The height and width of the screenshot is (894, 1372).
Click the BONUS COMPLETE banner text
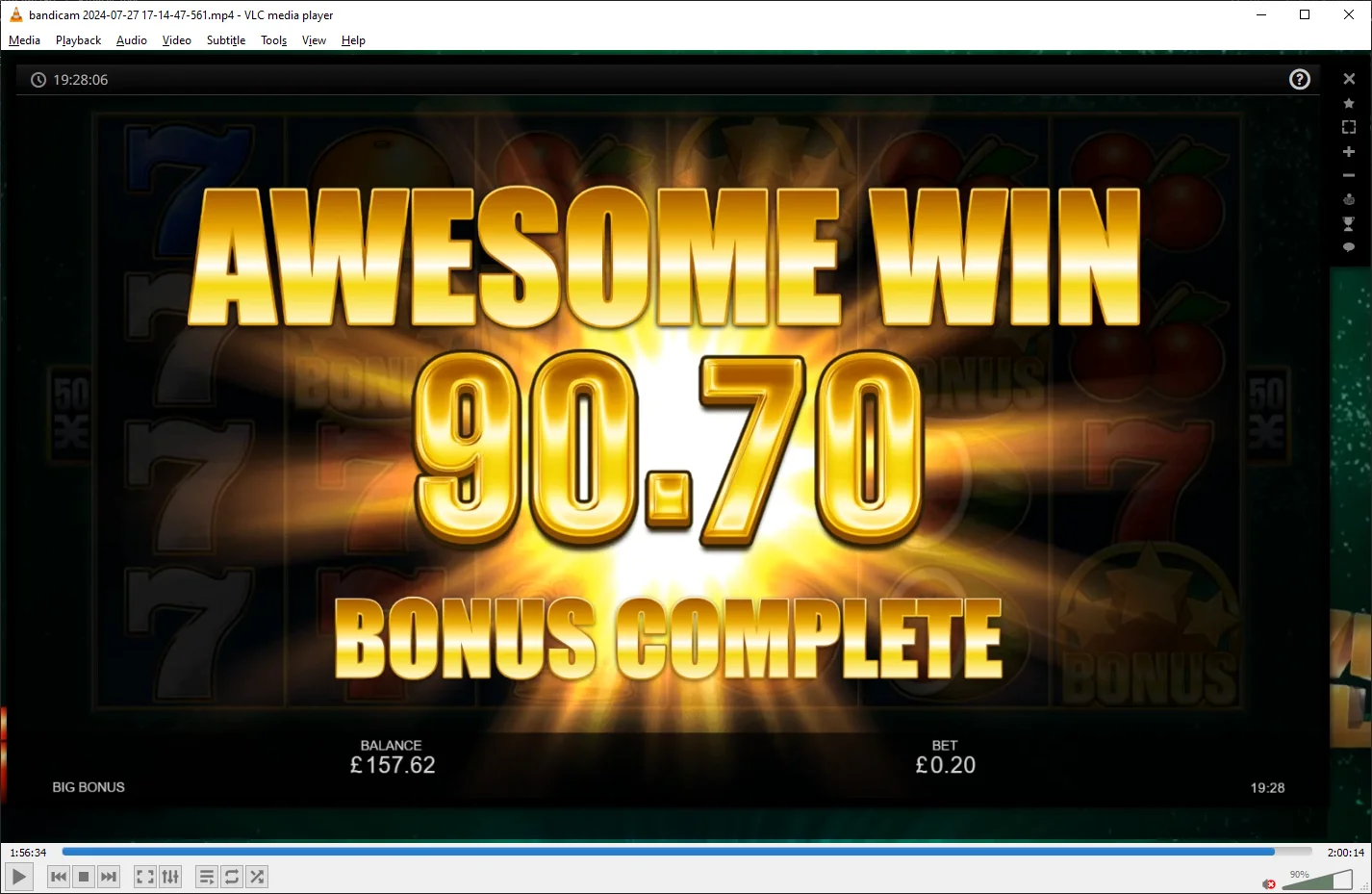coord(669,638)
